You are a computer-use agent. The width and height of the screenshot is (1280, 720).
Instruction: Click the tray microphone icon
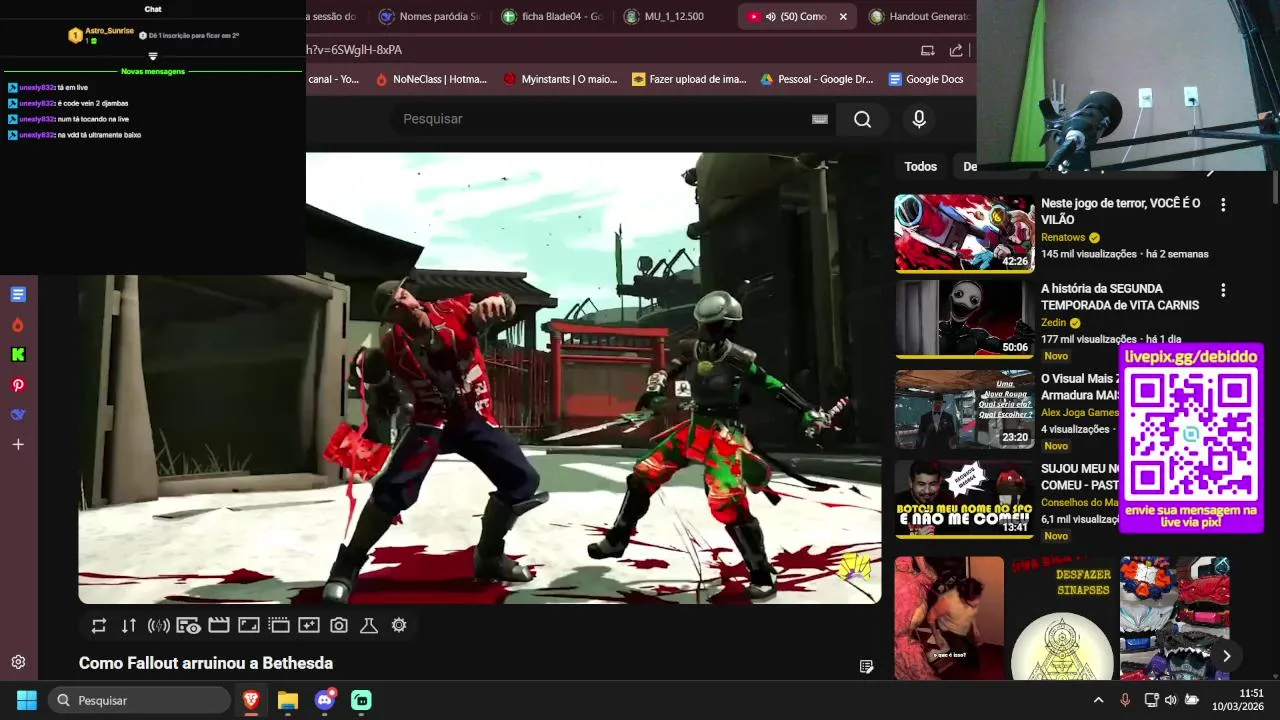coord(1125,700)
